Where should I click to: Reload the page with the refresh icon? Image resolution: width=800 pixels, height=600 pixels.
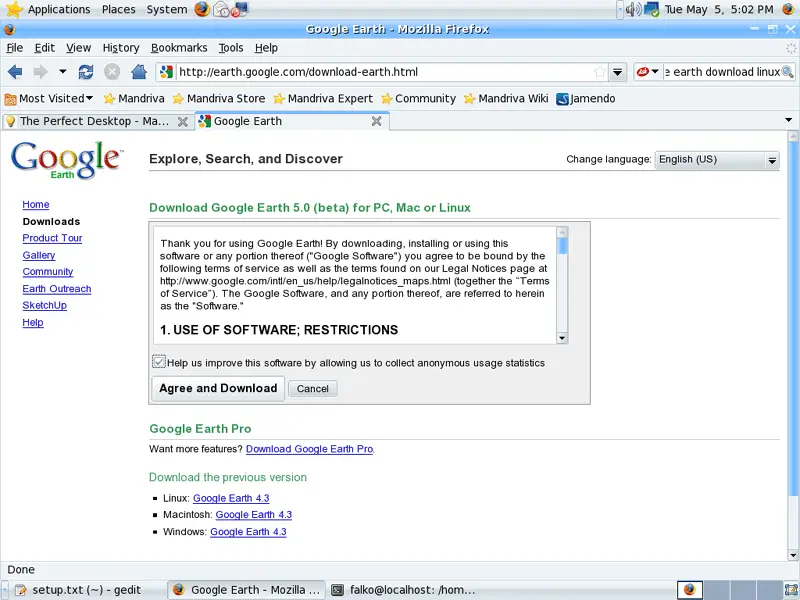coord(86,72)
